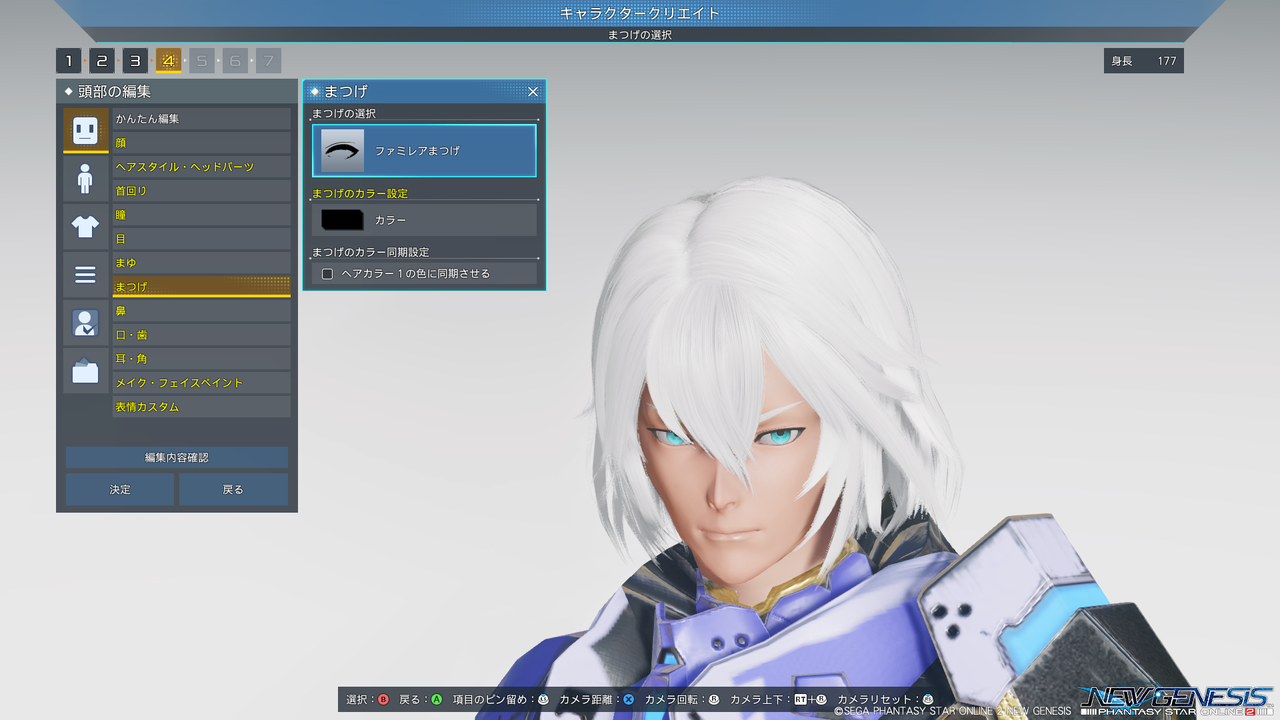Click the 項目のピン留め button hint
Screen dimensions: 1280x720
point(501,699)
